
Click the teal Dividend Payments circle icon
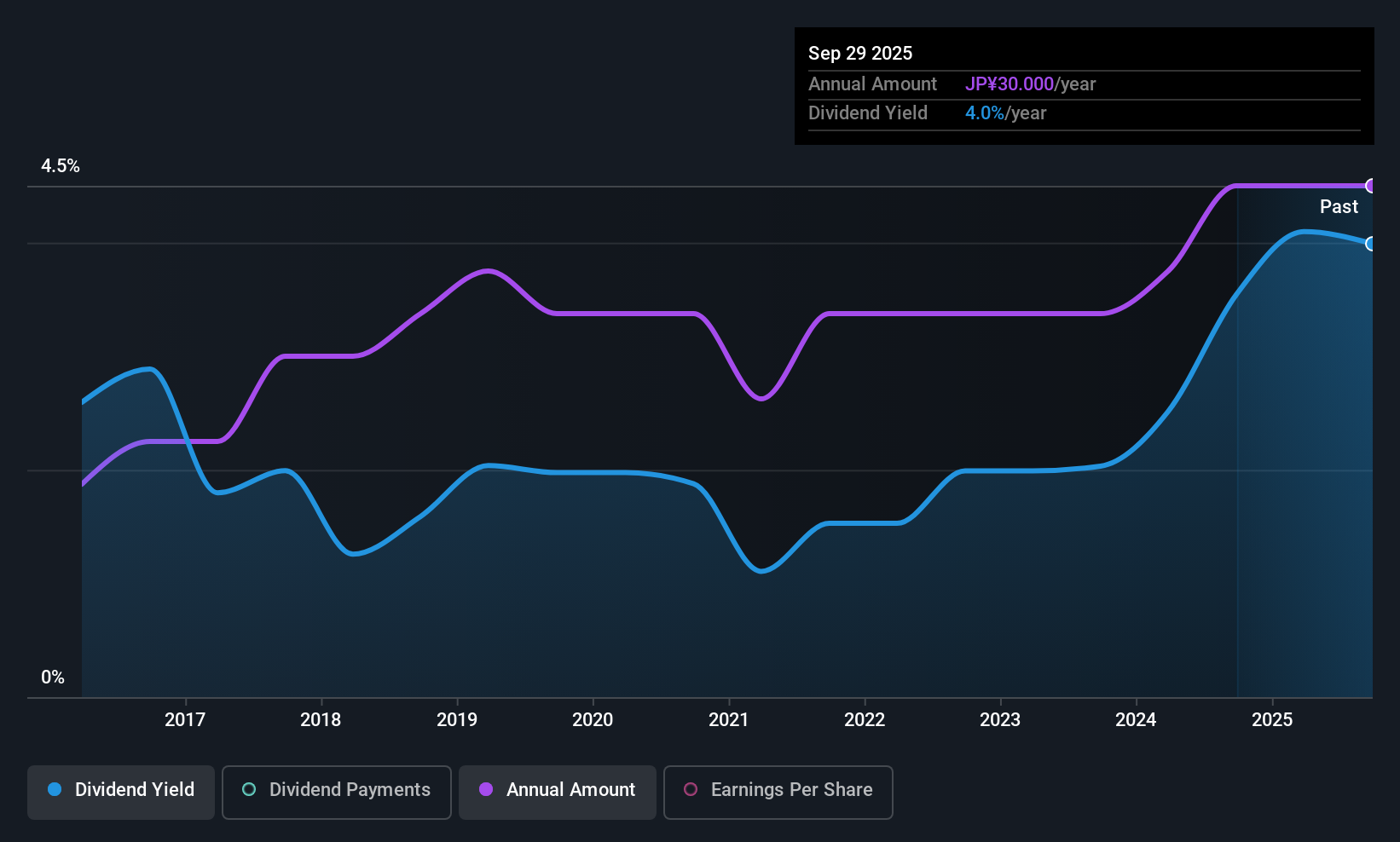249,789
